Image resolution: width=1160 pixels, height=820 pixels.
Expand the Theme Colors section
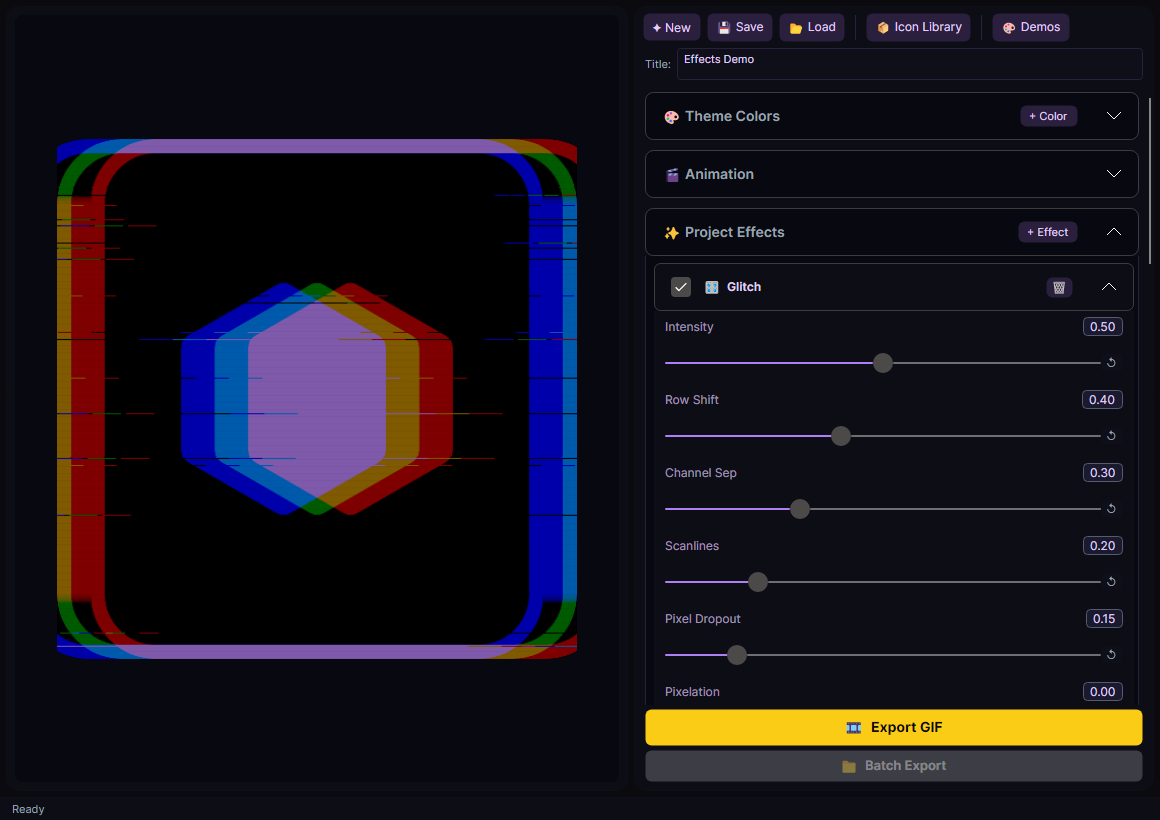1114,116
